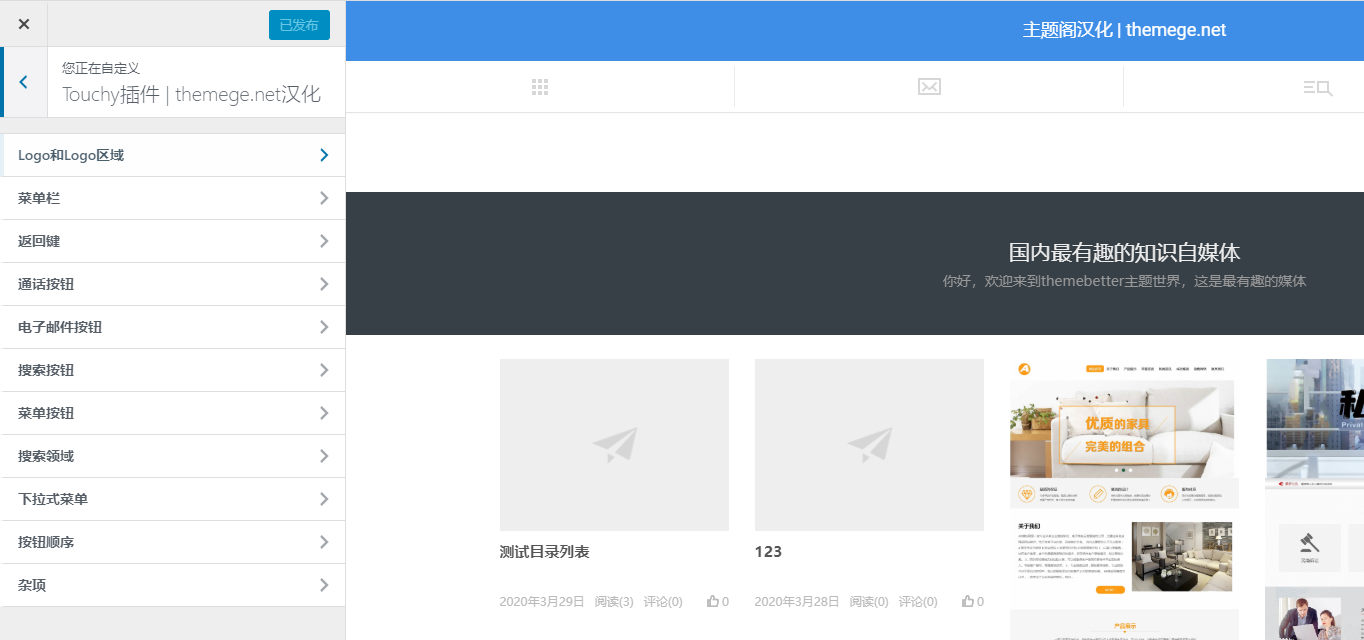Expand chevron next to 菜单按钮
The width and height of the screenshot is (1364, 640).
click(324, 413)
